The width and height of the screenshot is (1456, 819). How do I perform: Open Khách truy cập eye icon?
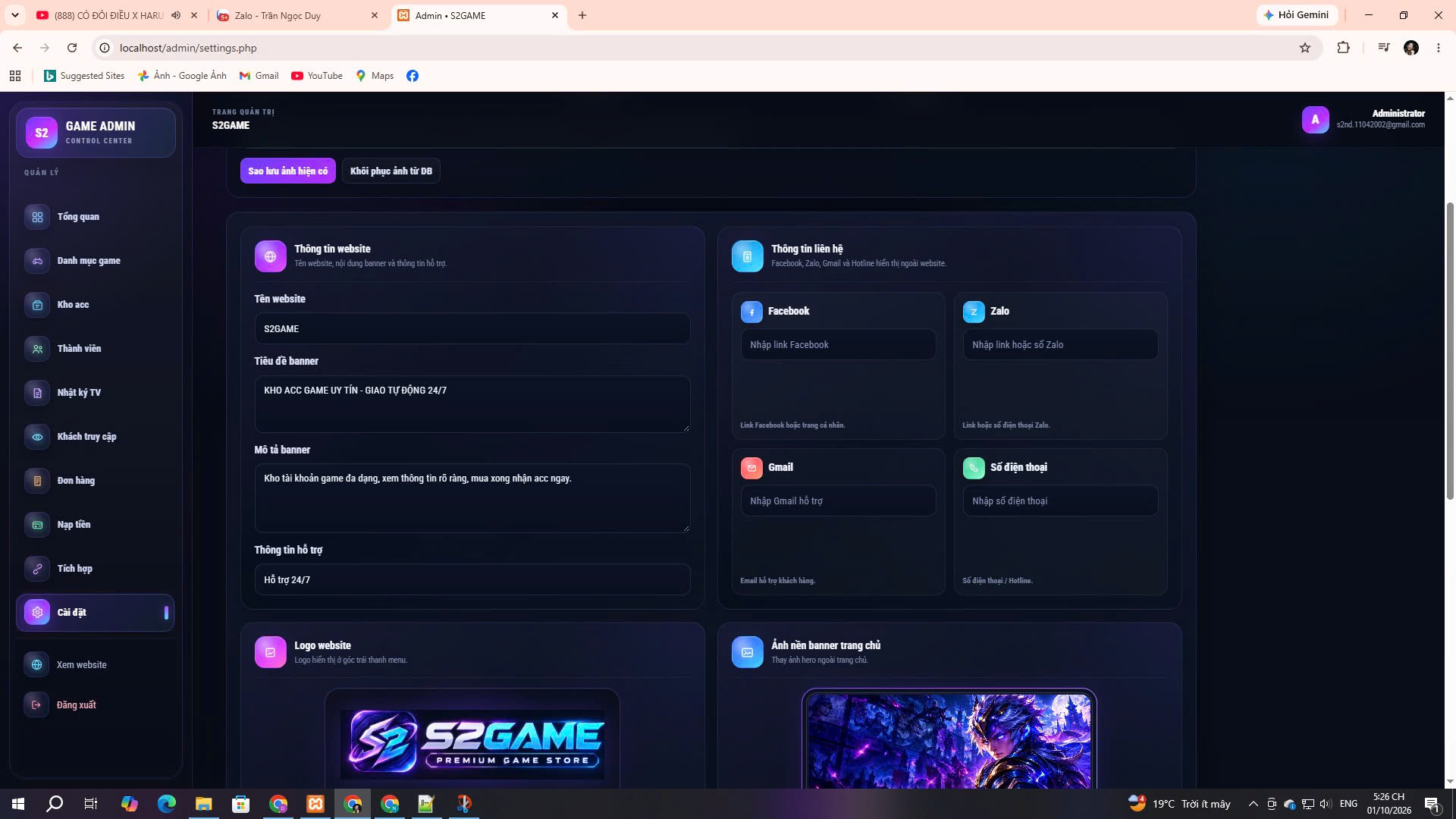tap(37, 437)
